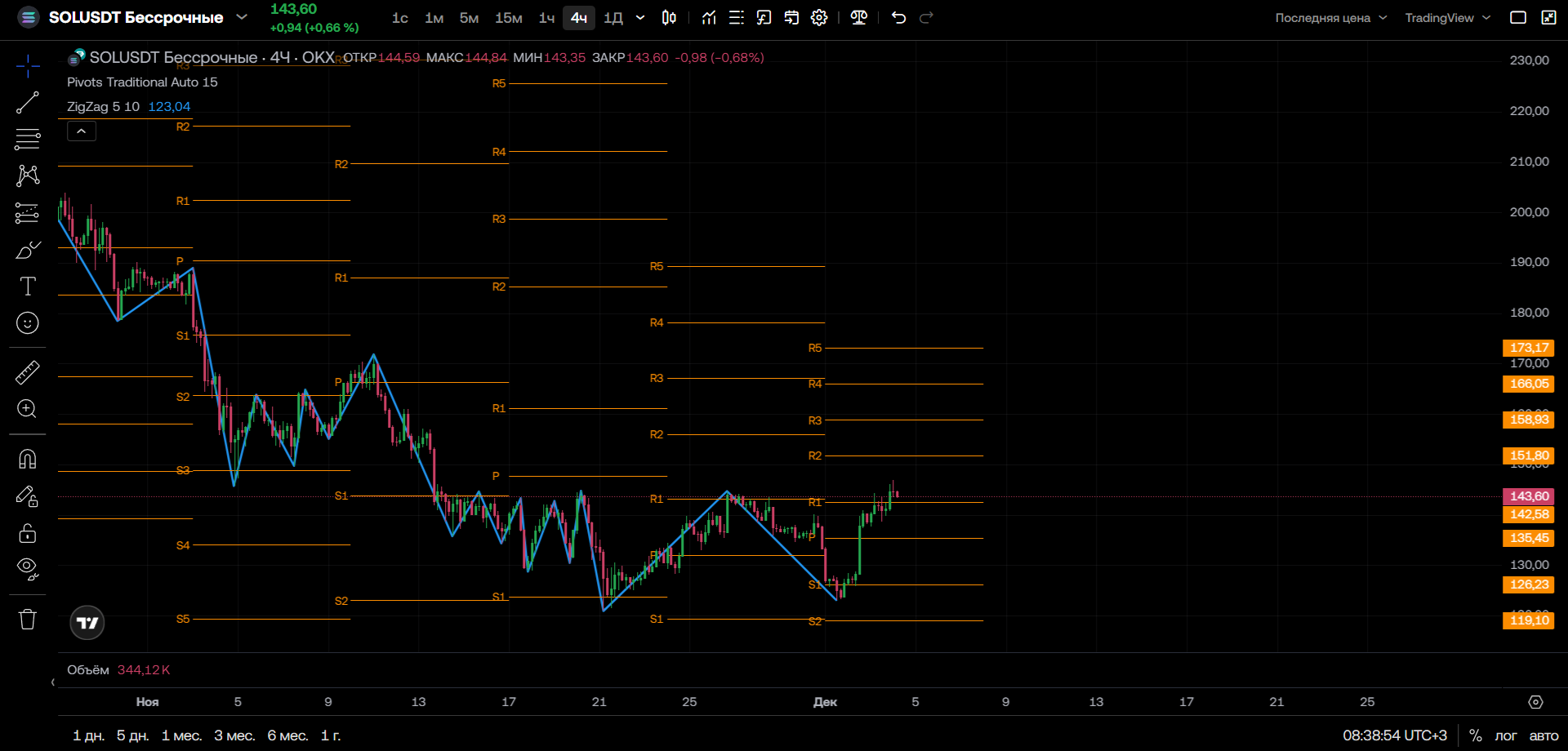Image resolution: width=1568 pixels, height=751 pixels.
Task: Set chart range to 1 мес.
Action: point(182,735)
